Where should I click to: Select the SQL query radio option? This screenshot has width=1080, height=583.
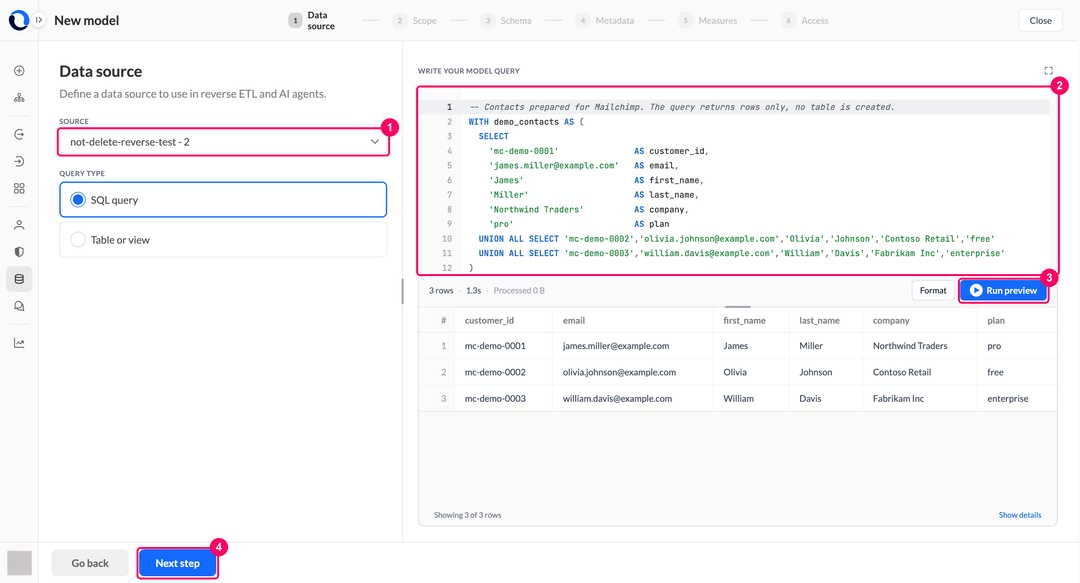coord(223,200)
